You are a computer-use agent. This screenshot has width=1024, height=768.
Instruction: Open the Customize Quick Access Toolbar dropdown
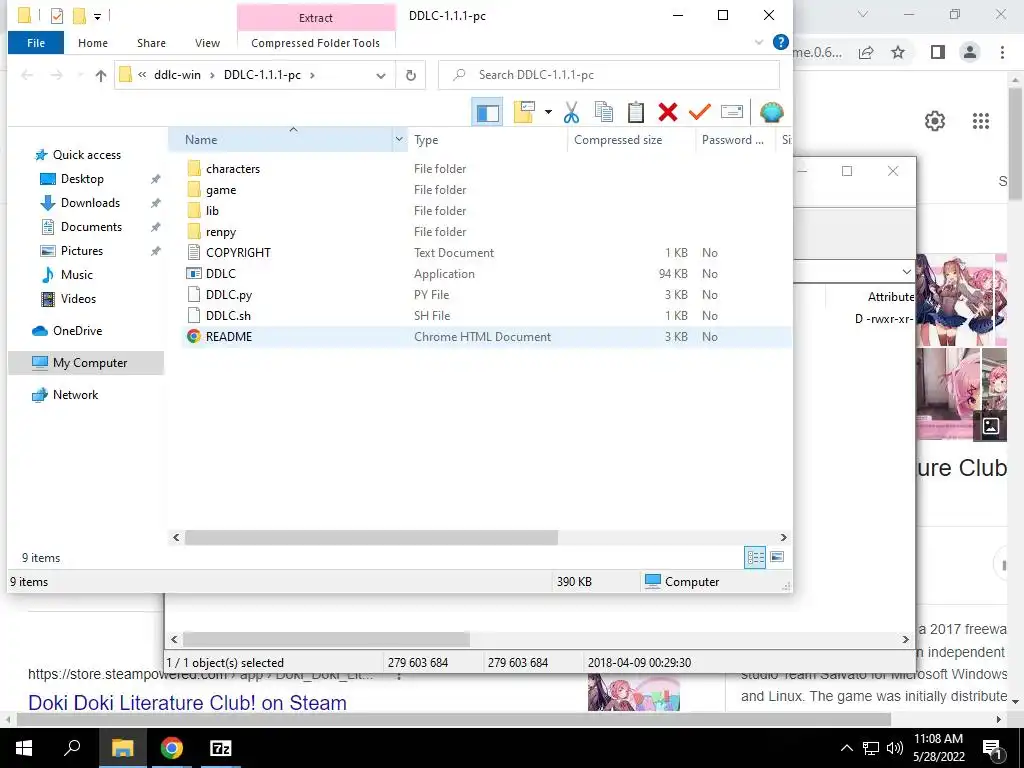click(x=97, y=16)
